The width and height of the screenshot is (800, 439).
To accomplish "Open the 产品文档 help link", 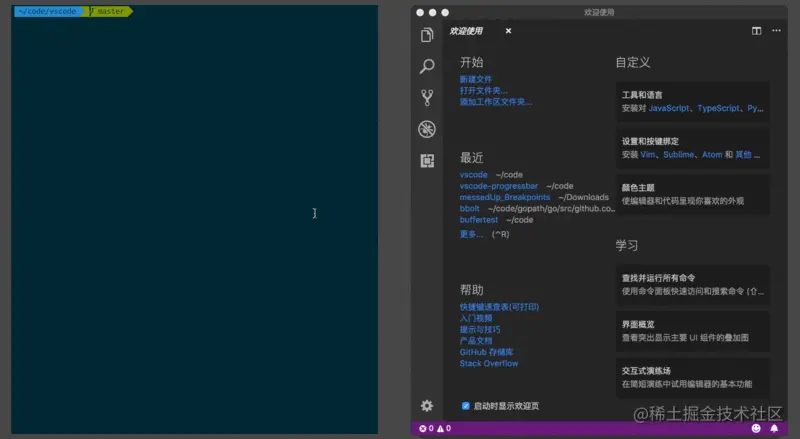I will 476,340.
